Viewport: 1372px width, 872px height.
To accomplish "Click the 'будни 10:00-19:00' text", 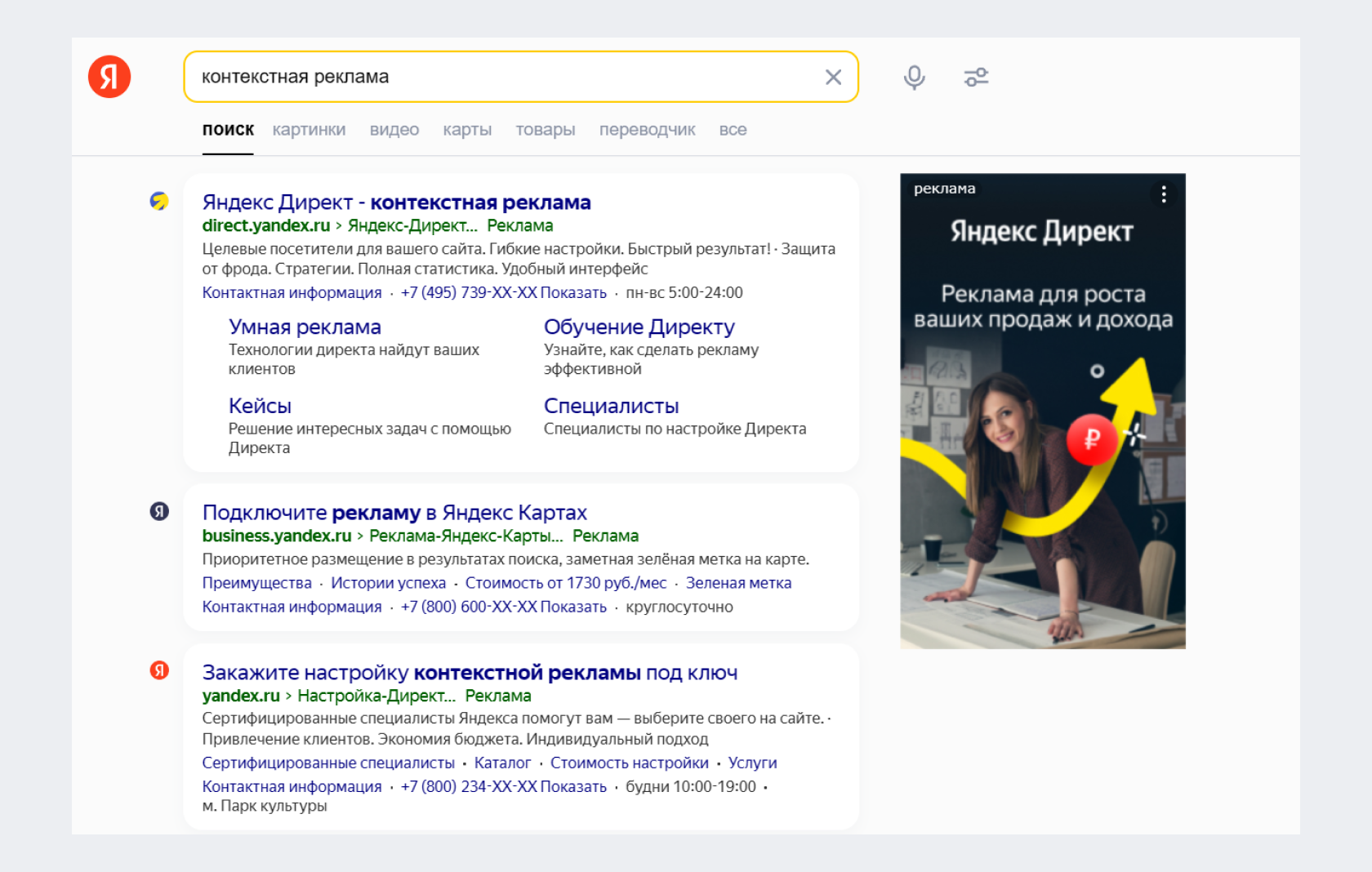I will tap(691, 786).
